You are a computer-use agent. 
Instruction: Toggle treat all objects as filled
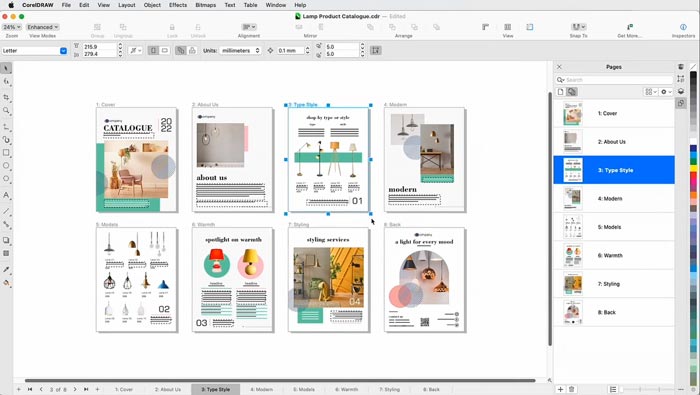click(x=376, y=50)
